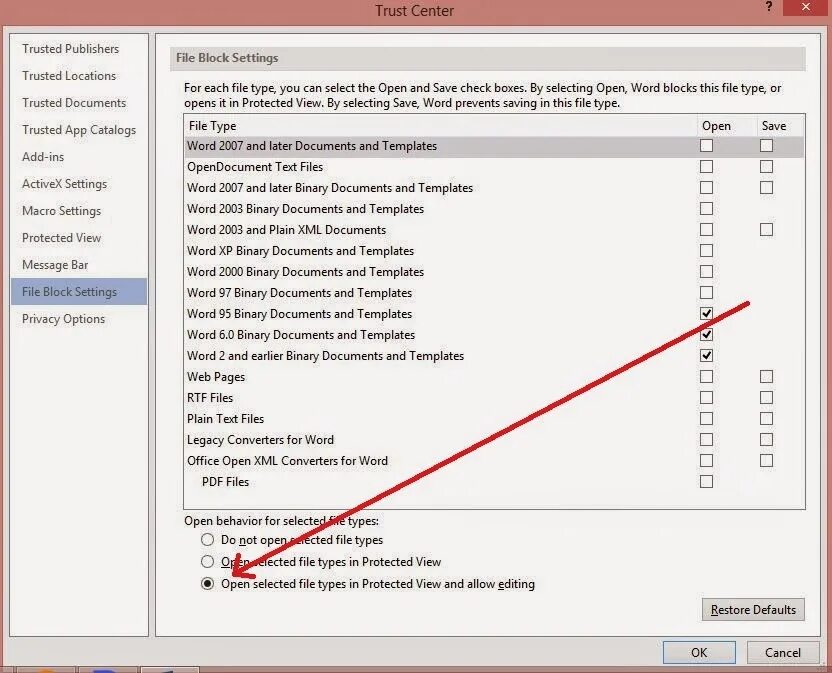
Task: Check Open for Plain Text Files
Action: point(706,419)
